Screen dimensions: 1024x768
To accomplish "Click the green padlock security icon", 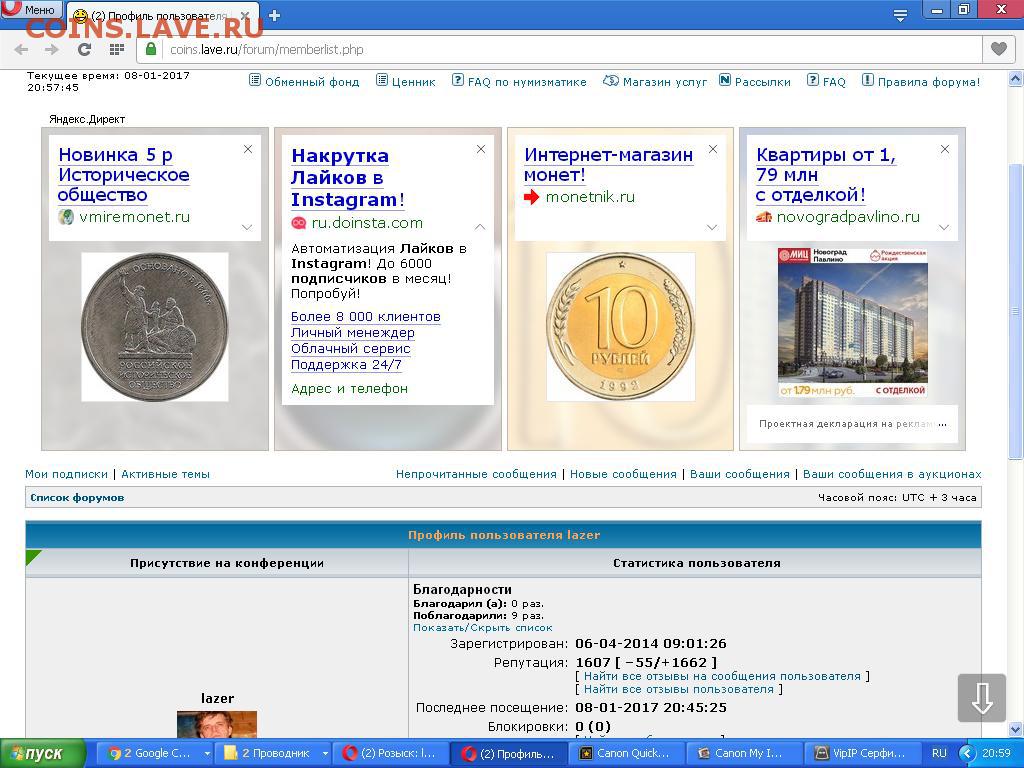I will [x=151, y=49].
